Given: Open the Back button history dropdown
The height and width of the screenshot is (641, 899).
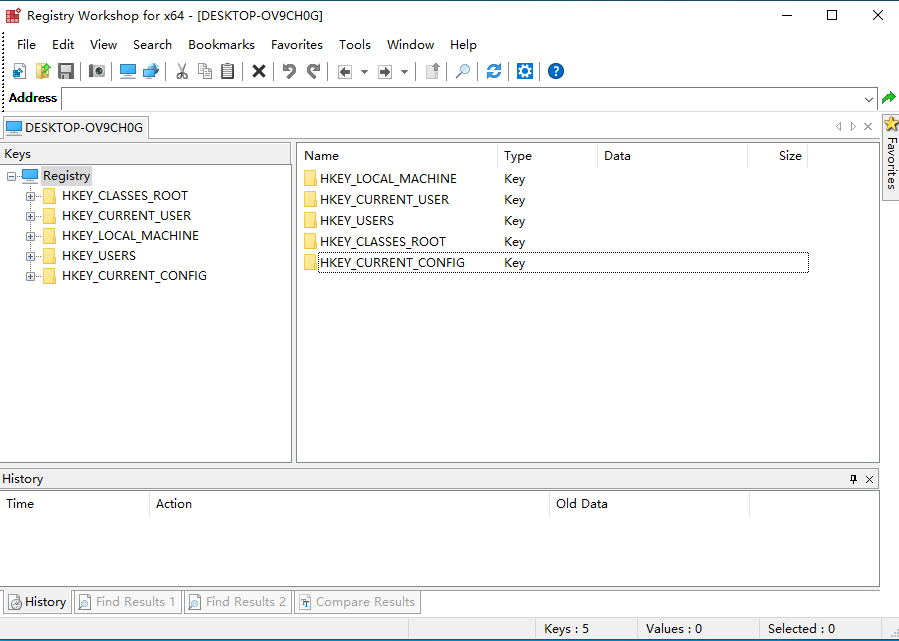Looking at the screenshot, I should [364, 71].
